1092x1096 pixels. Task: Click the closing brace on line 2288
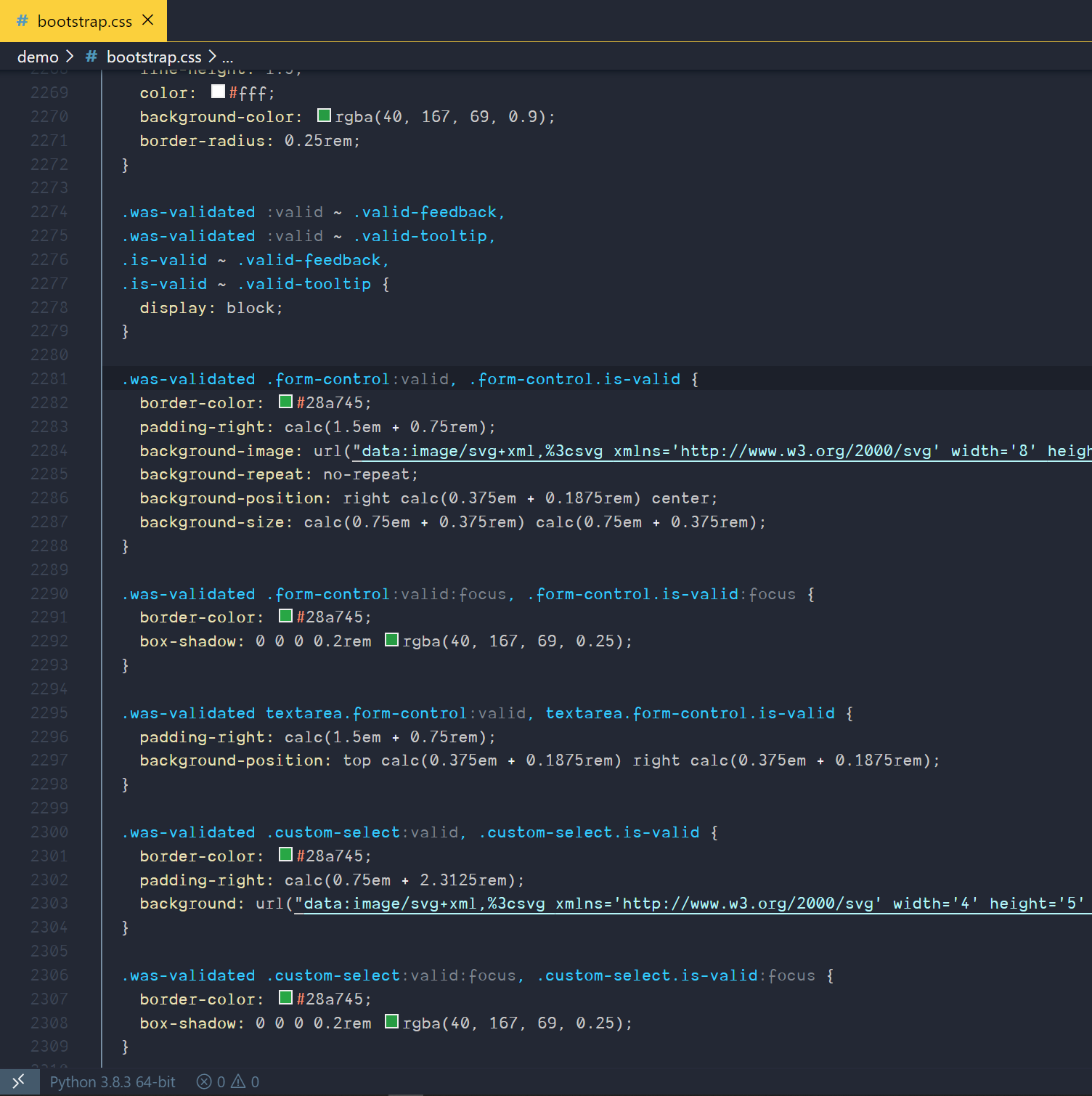pos(125,546)
